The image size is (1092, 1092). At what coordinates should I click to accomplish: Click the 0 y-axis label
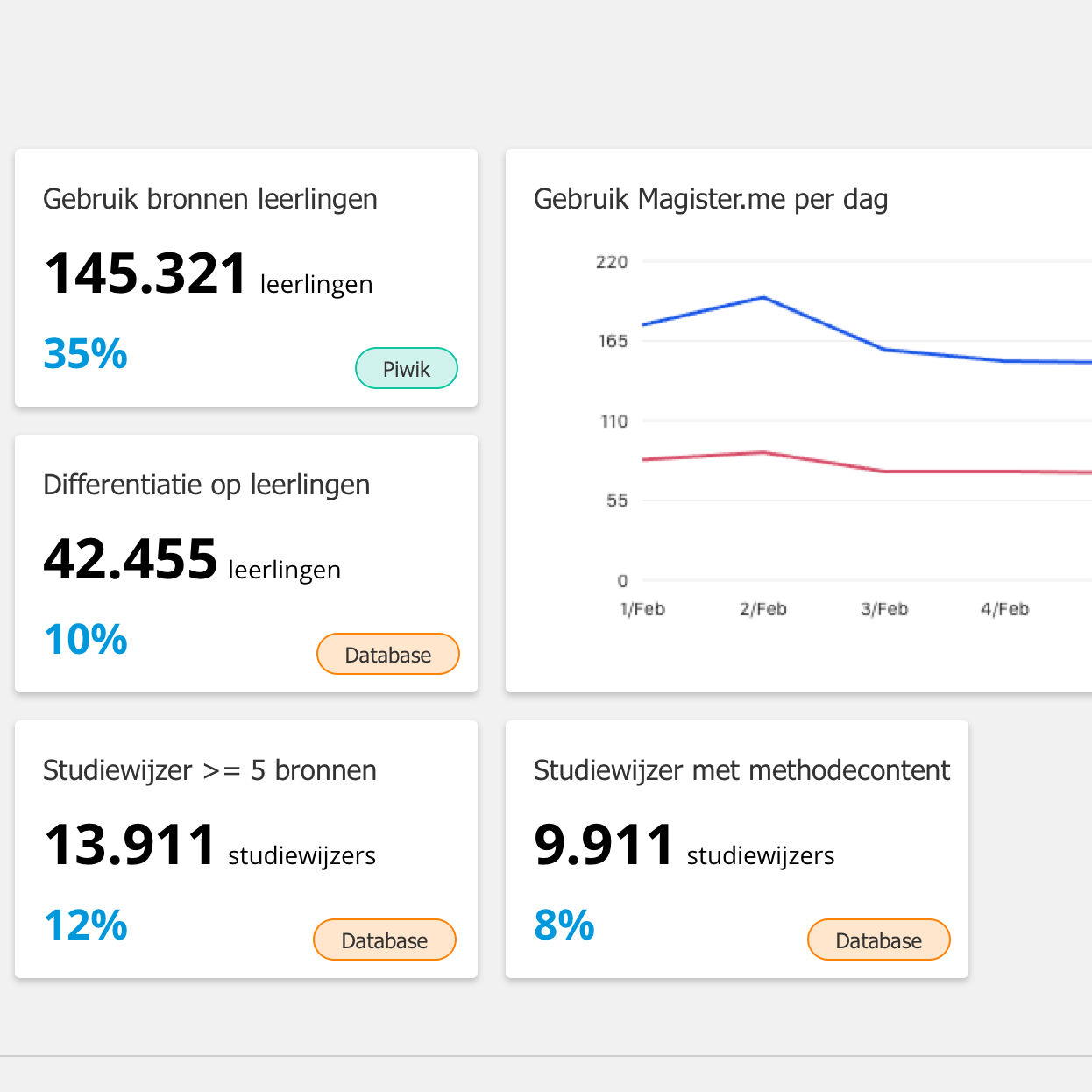tap(623, 580)
